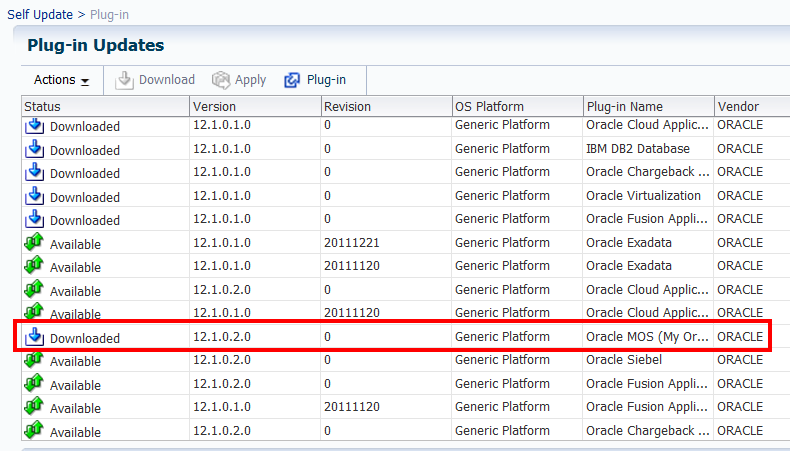Sort by the Version column header

pos(255,106)
